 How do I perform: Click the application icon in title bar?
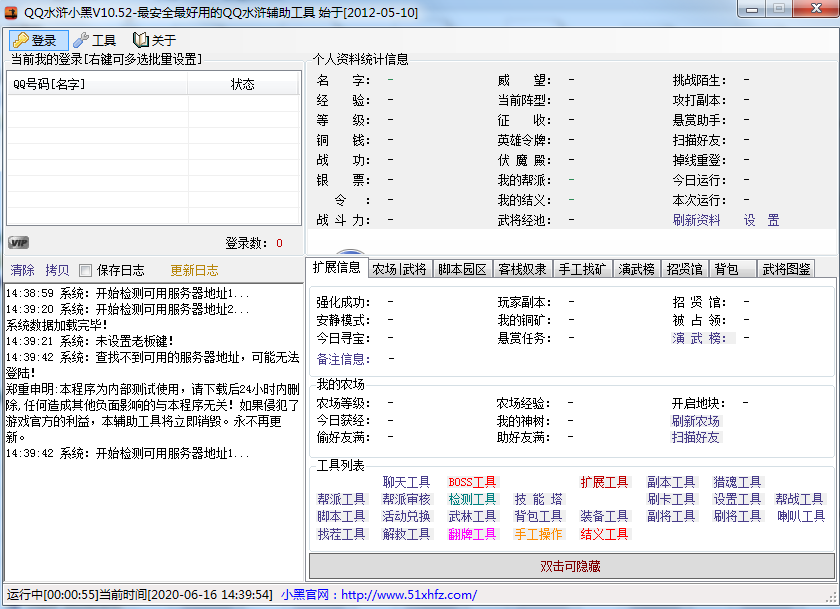(x=11, y=12)
